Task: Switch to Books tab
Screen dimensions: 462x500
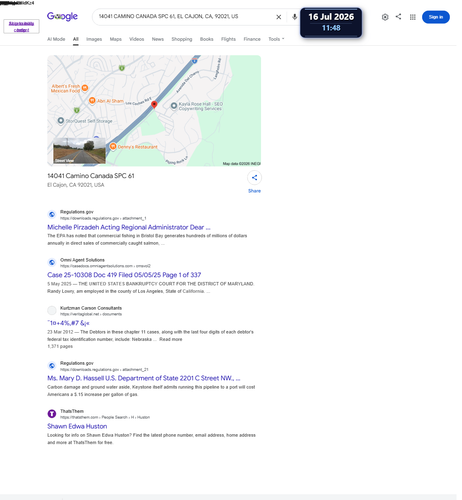Action: [207, 39]
